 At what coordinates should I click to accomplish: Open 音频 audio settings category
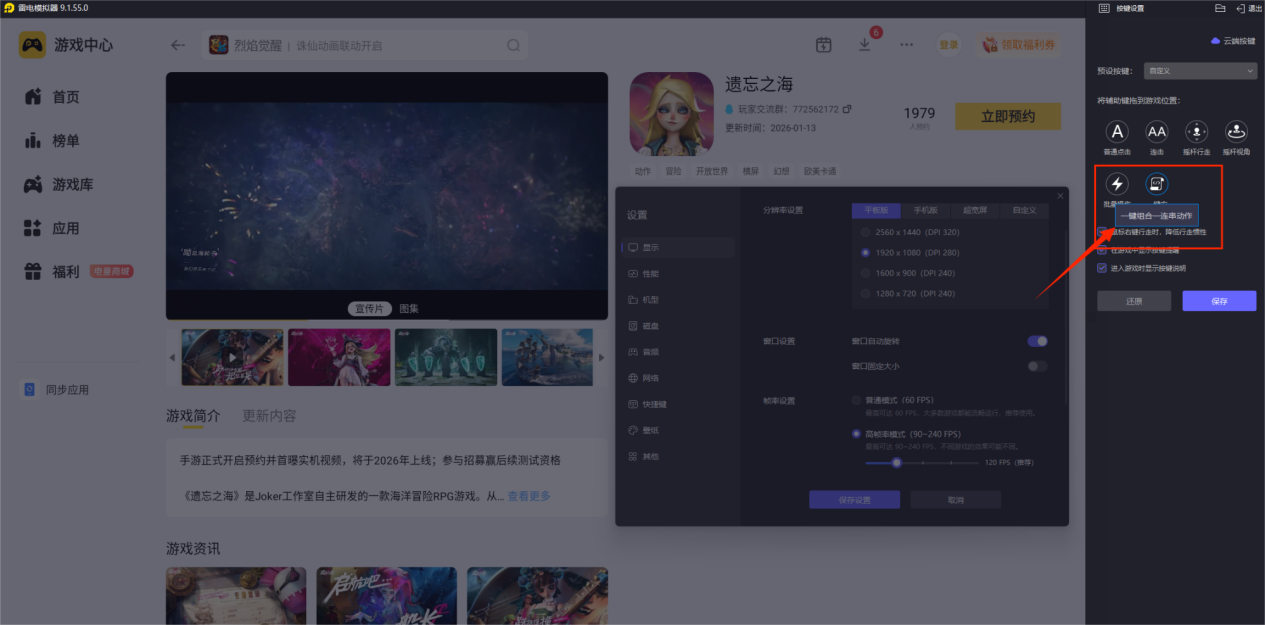(643, 352)
